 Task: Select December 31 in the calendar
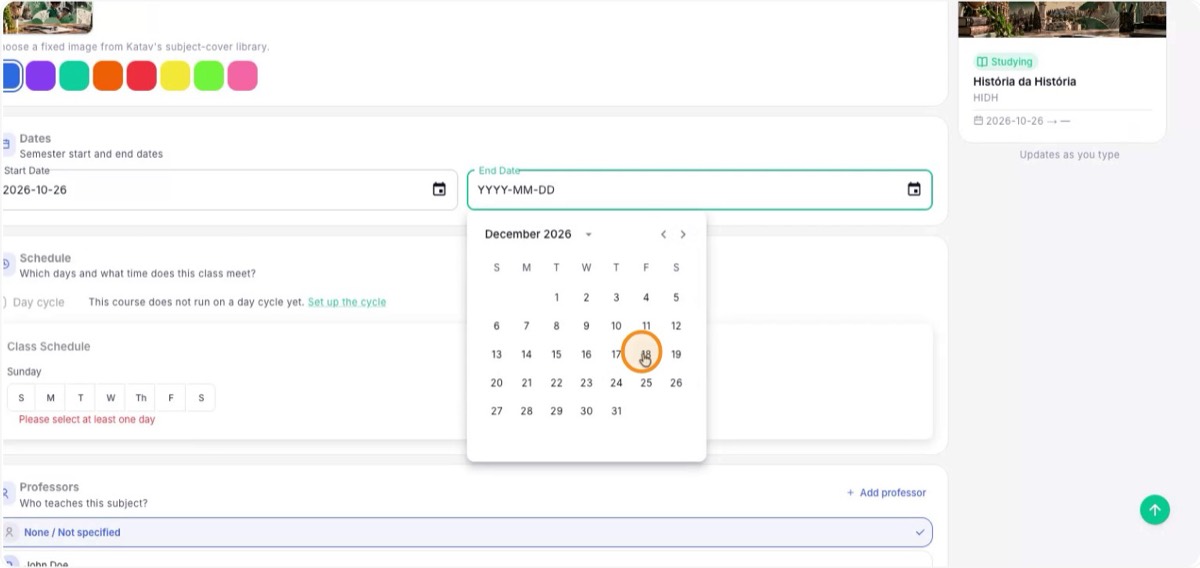tap(616, 411)
